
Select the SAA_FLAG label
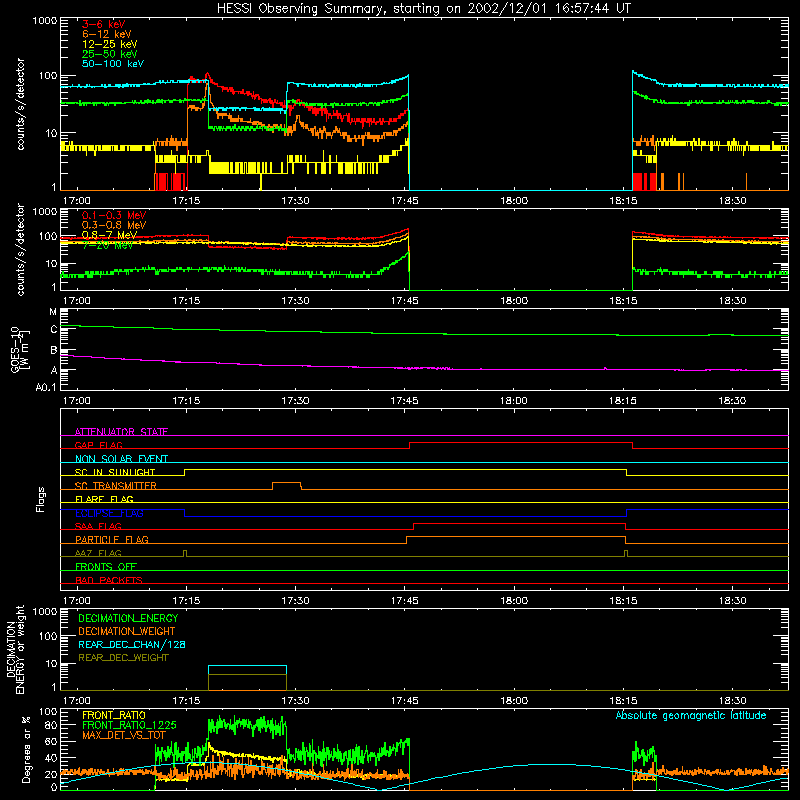pos(98,526)
